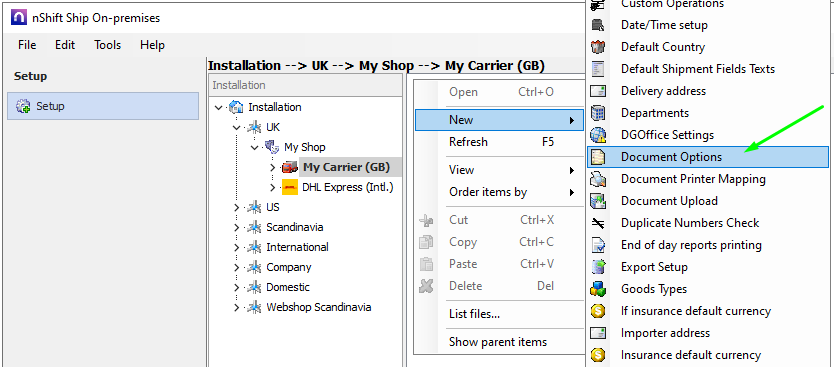The height and width of the screenshot is (367, 834).
Task: Expand the US tree node
Action: (x=237, y=207)
